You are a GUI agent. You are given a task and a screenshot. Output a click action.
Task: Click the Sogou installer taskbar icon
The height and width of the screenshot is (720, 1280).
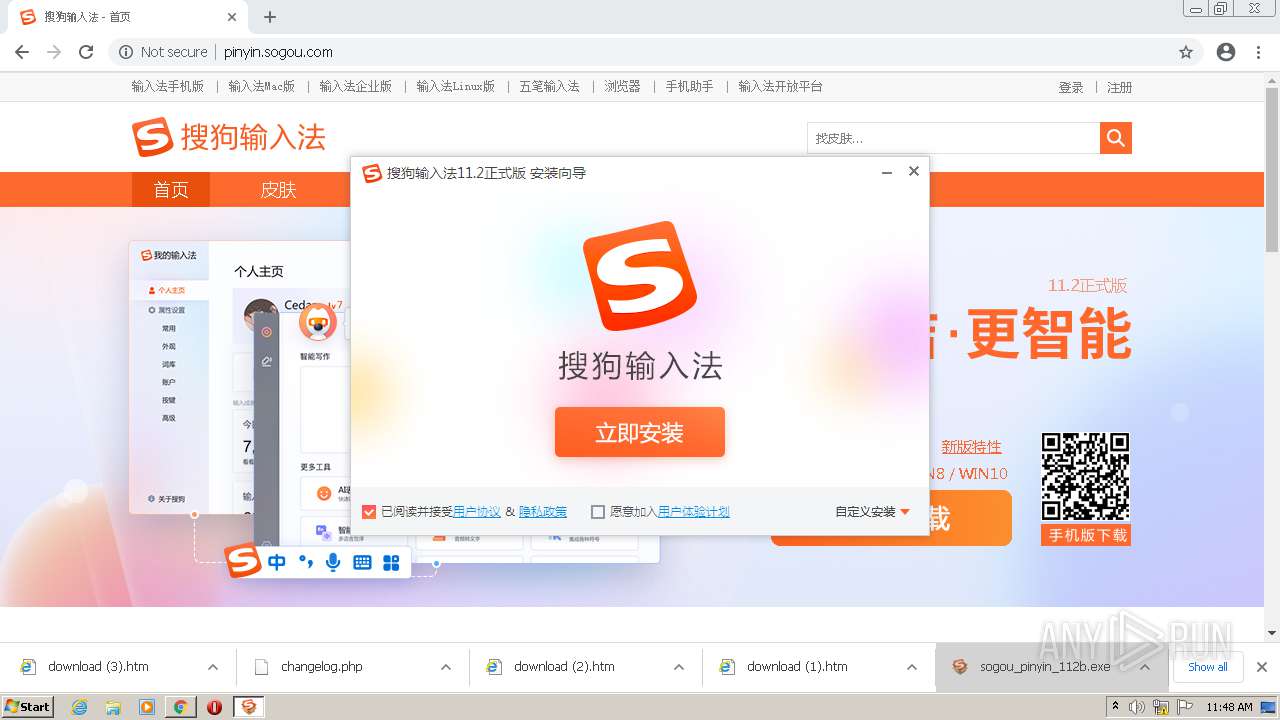pyautogui.click(x=249, y=707)
